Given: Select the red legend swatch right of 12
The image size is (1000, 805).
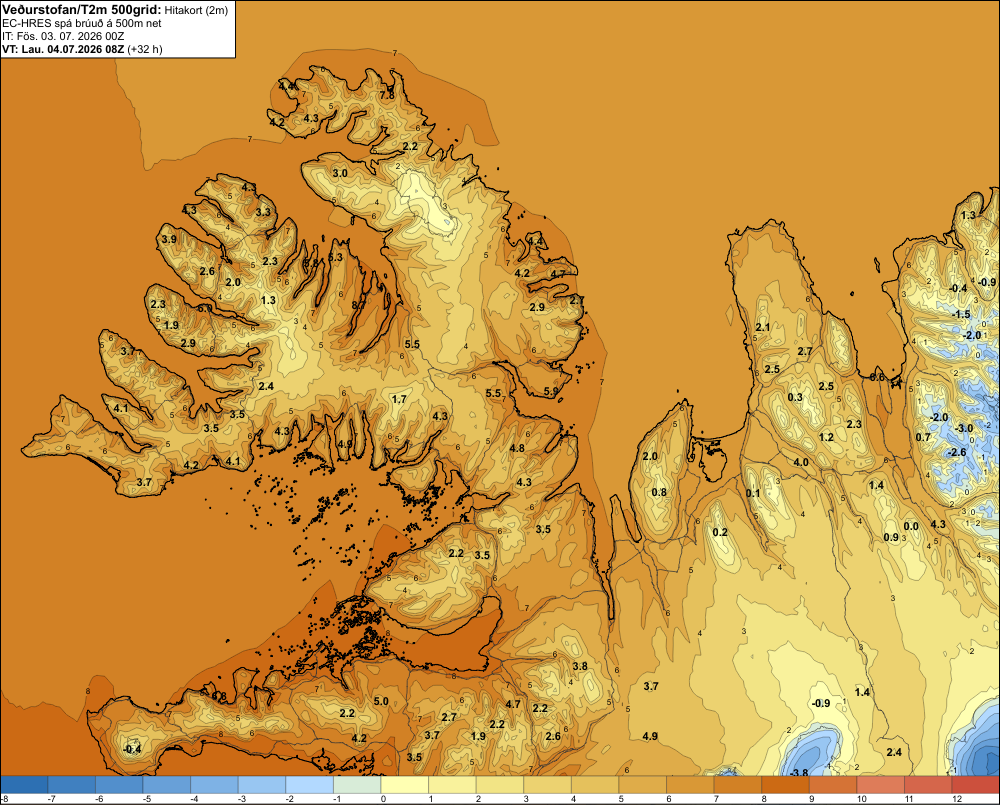Looking at the screenshot, I should [976, 784].
